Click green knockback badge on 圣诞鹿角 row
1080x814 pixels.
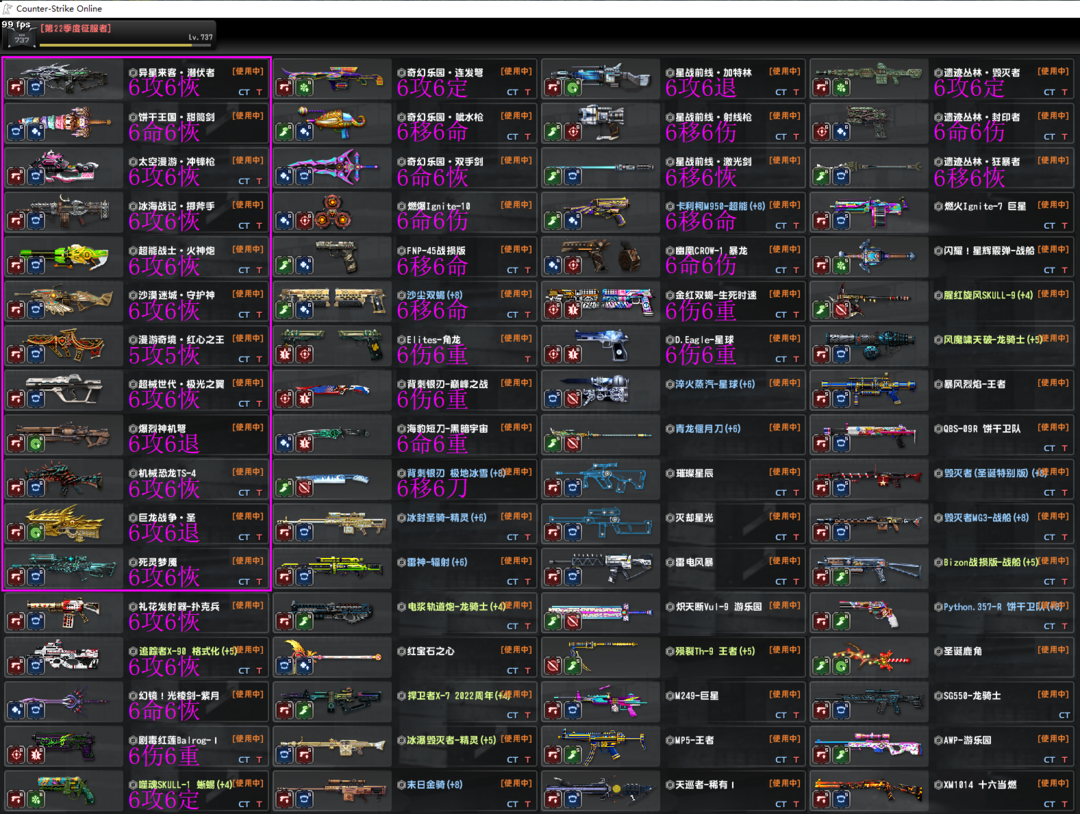(841, 666)
